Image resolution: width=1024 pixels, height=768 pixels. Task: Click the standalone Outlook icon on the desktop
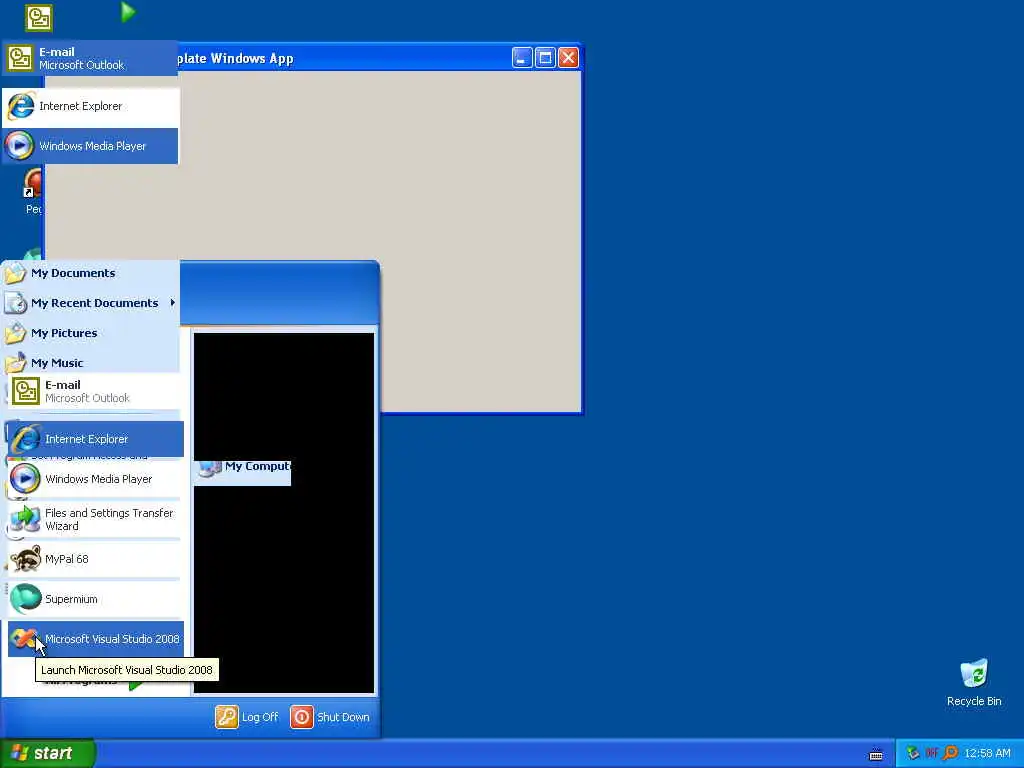39,18
